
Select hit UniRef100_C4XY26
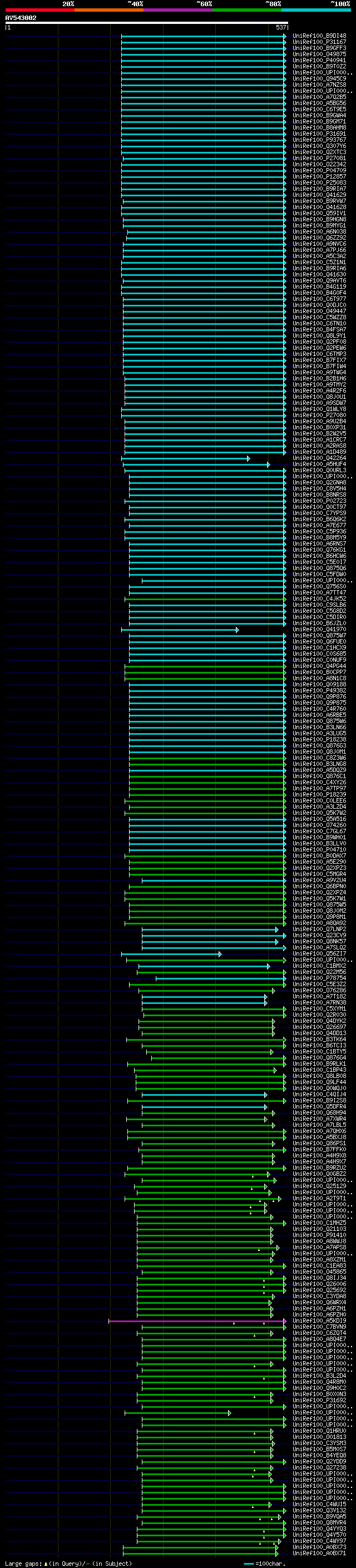pos(319,782)
